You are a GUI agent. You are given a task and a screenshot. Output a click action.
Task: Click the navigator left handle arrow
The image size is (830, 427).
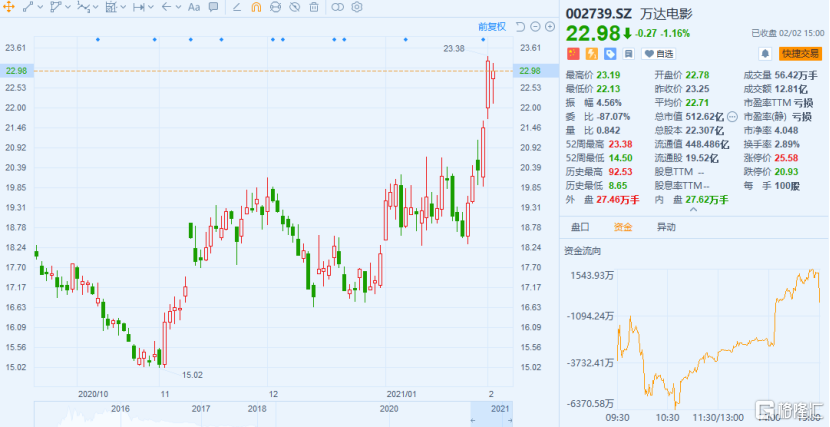click(473, 421)
